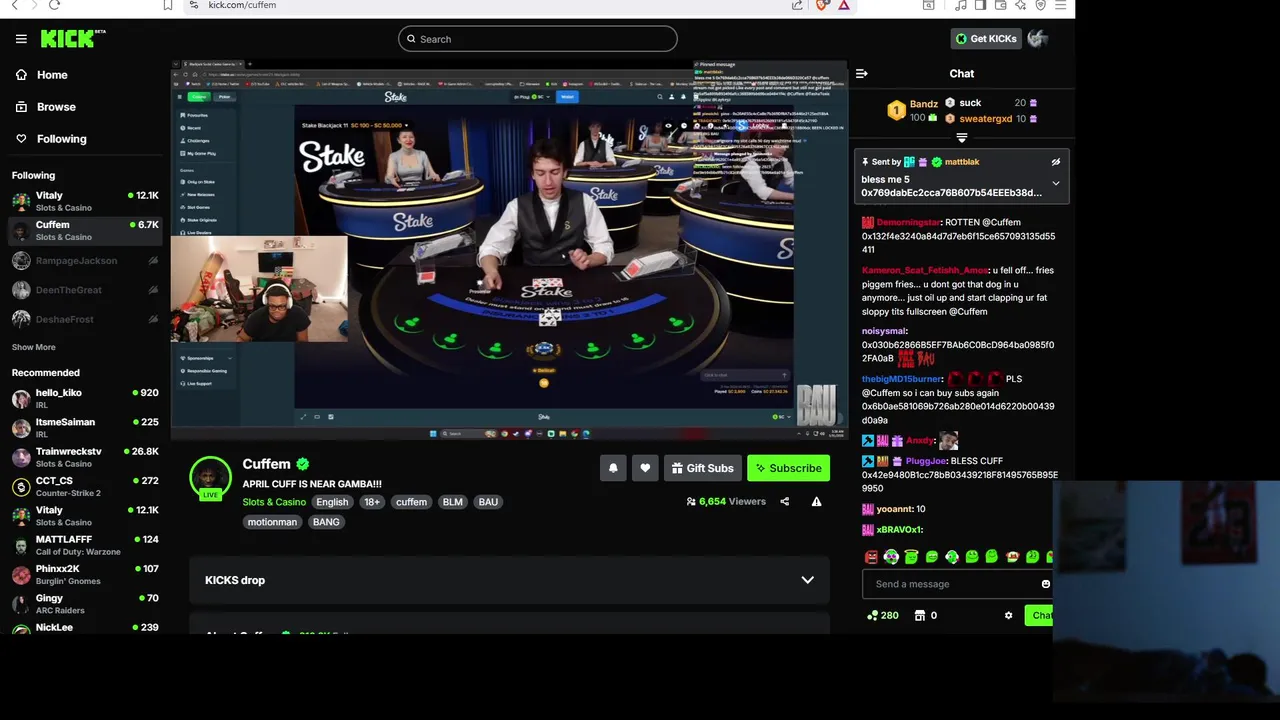The image size is (1280, 720).
Task: Open the hamburger sidebar menu
Action: click(21, 39)
